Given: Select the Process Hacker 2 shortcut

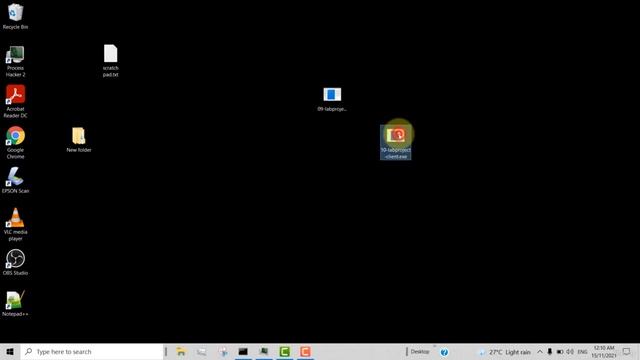Looking at the screenshot, I should click(x=15, y=61).
